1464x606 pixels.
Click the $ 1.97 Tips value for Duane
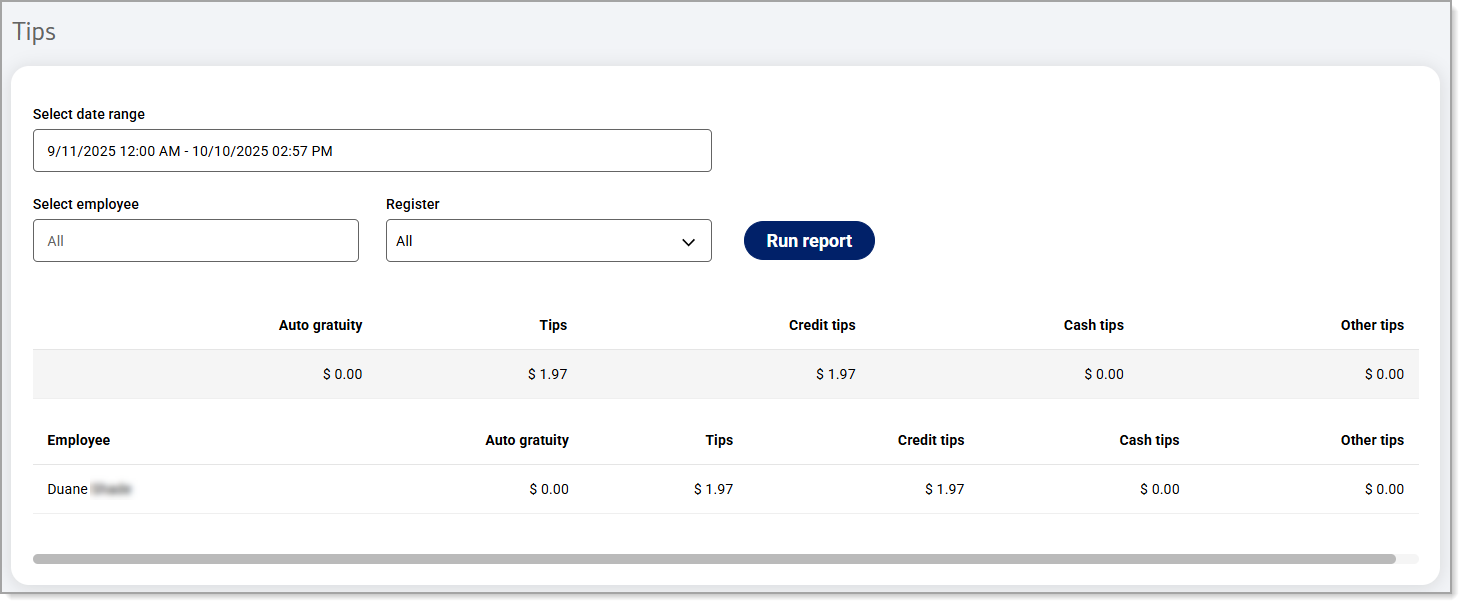(x=713, y=490)
